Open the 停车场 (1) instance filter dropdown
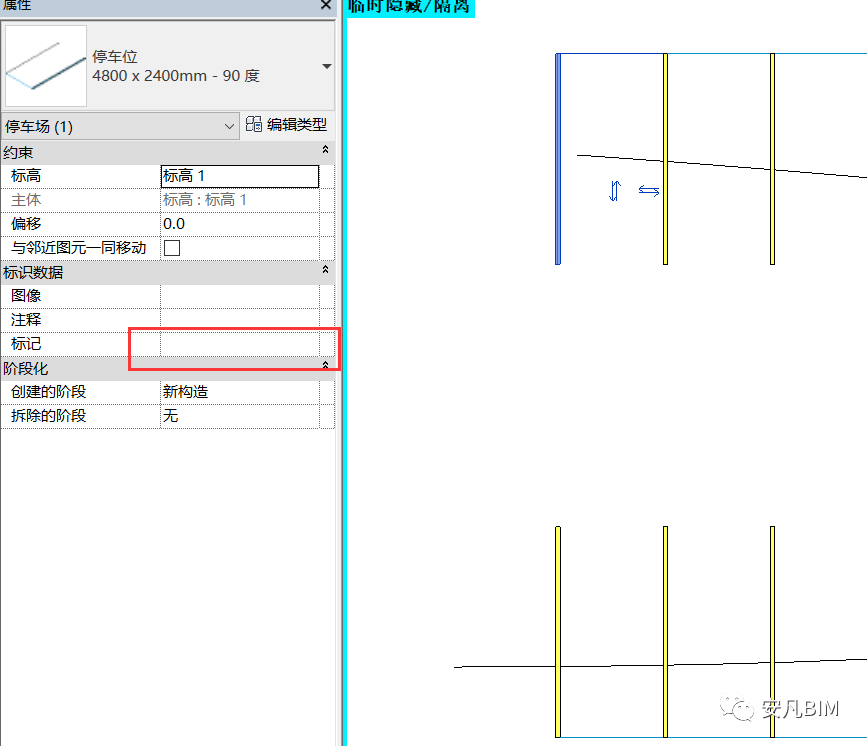 click(x=120, y=127)
